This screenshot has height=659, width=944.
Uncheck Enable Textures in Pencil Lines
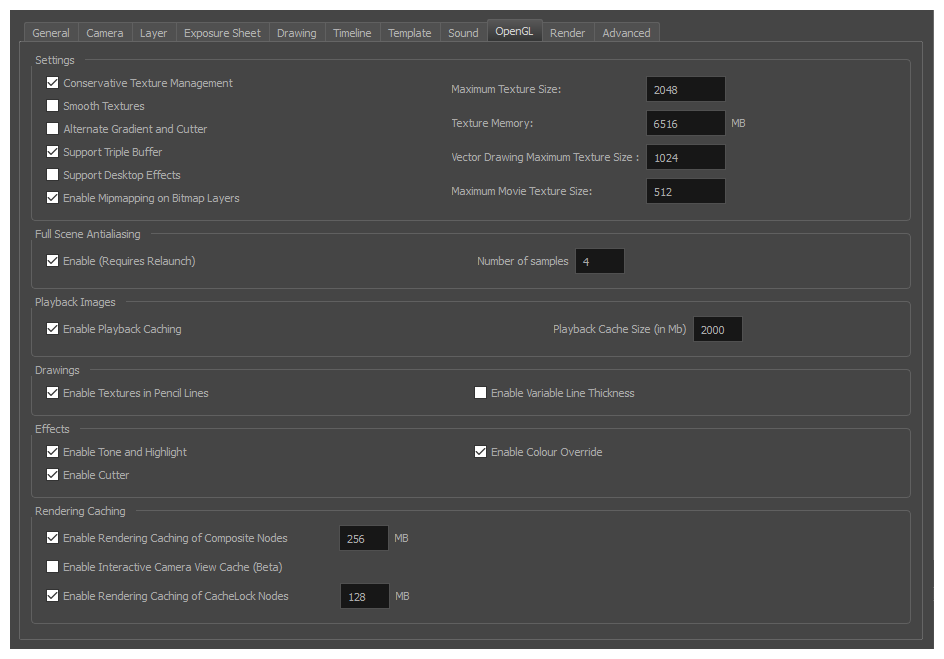(52, 393)
